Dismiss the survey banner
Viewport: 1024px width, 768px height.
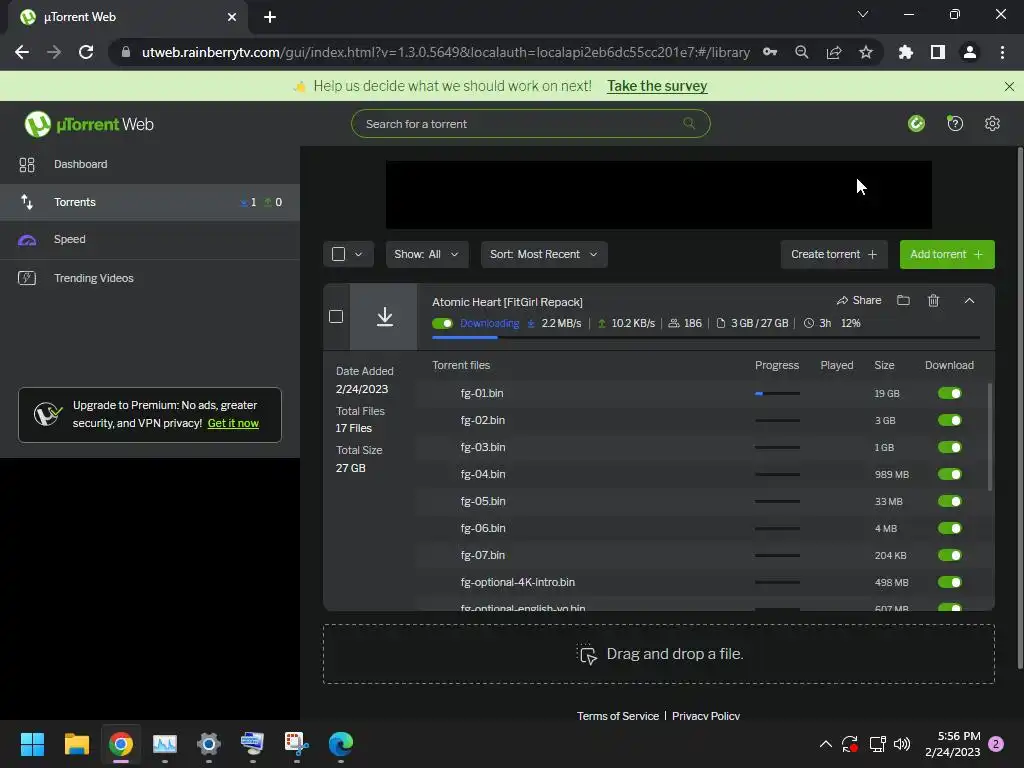(x=1009, y=86)
